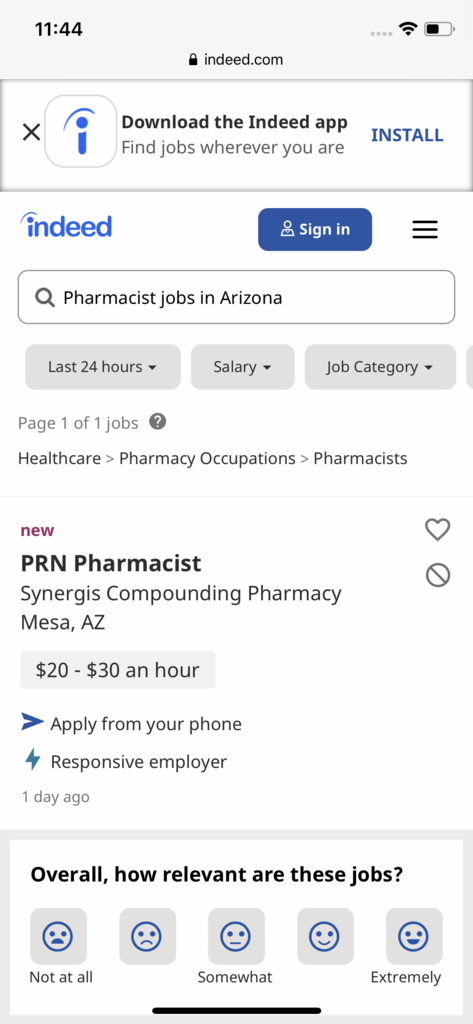Save PRN Pharmacist job with heart icon
Image resolution: width=473 pixels, height=1024 pixels.
pos(438,529)
